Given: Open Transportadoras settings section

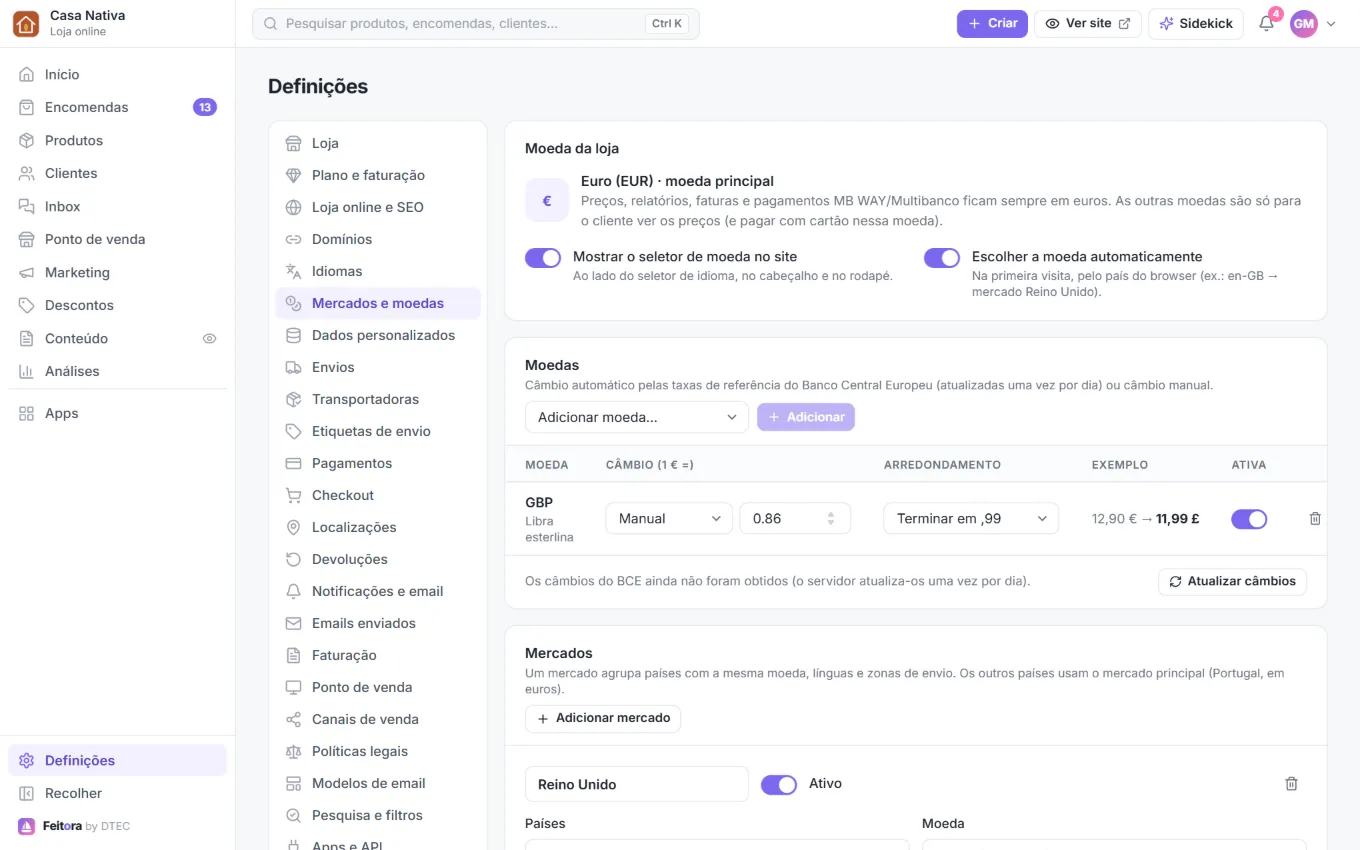Looking at the screenshot, I should tap(378, 400).
